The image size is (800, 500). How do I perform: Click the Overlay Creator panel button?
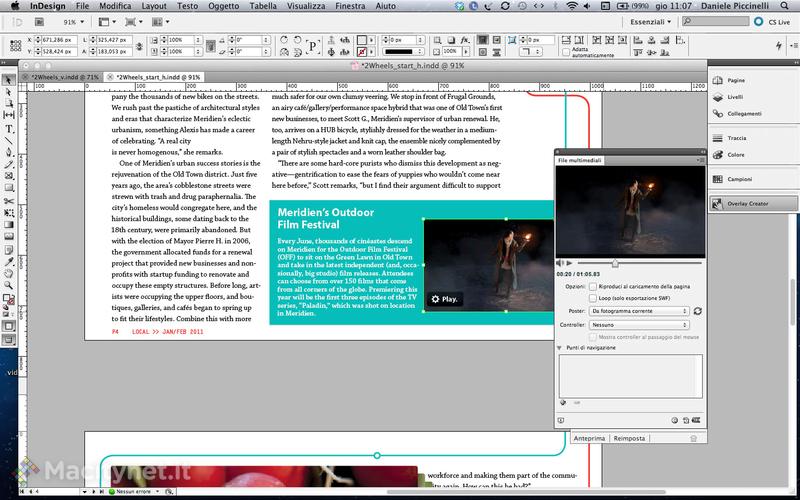pyautogui.click(x=747, y=203)
